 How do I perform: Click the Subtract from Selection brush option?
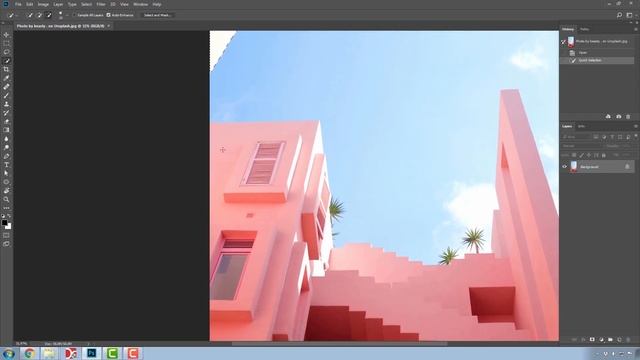49,15
